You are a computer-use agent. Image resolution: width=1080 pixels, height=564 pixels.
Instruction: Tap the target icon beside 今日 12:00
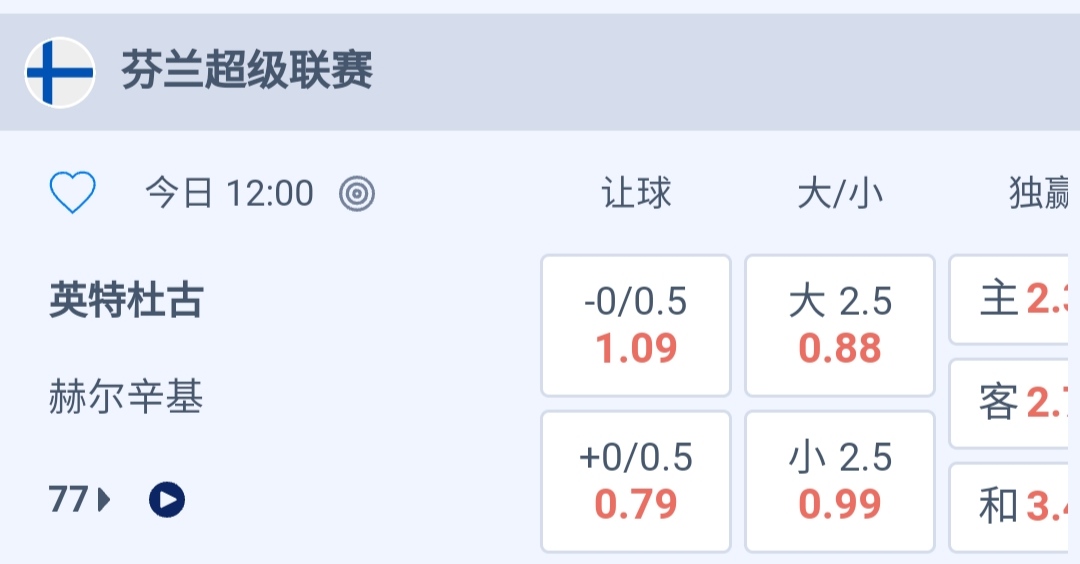(357, 193)
